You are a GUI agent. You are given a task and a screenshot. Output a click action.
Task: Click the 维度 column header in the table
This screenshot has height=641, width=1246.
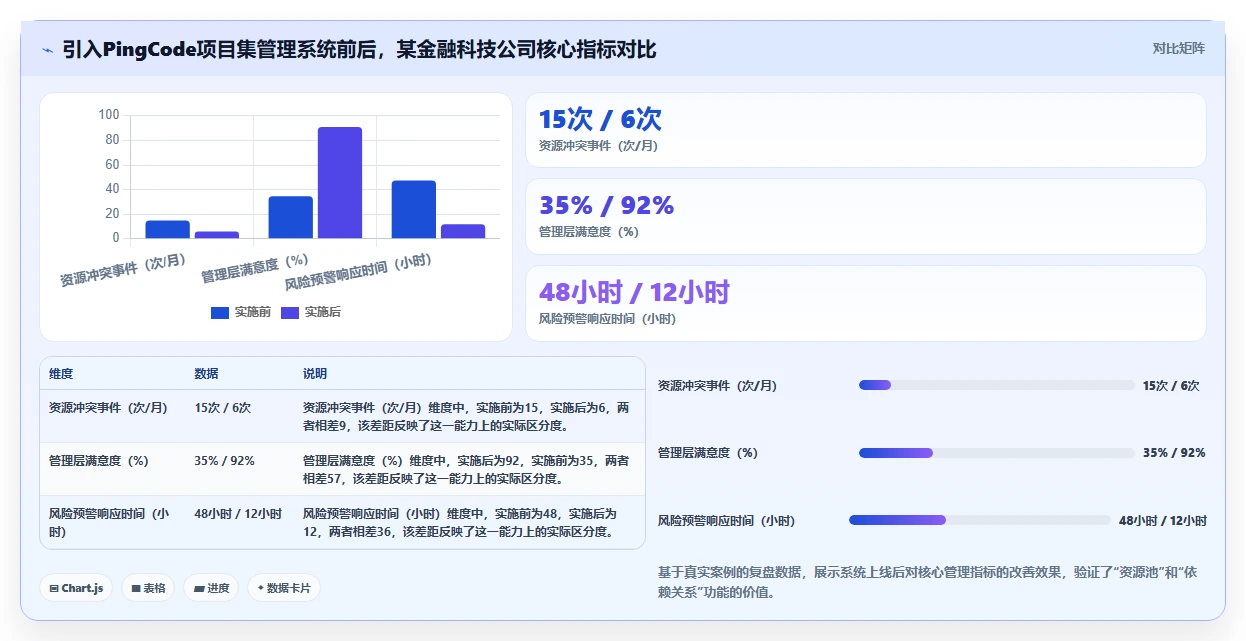(61, 374)
